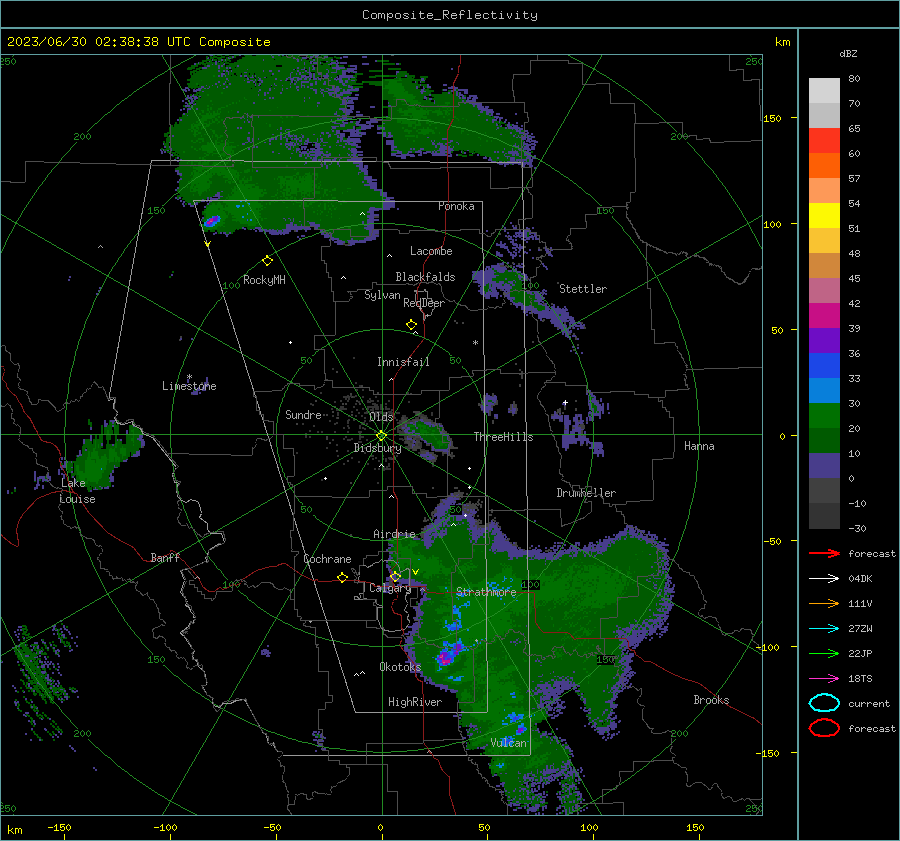
Task: Click the Innisfail city label
Action: [x=403, y=362]
